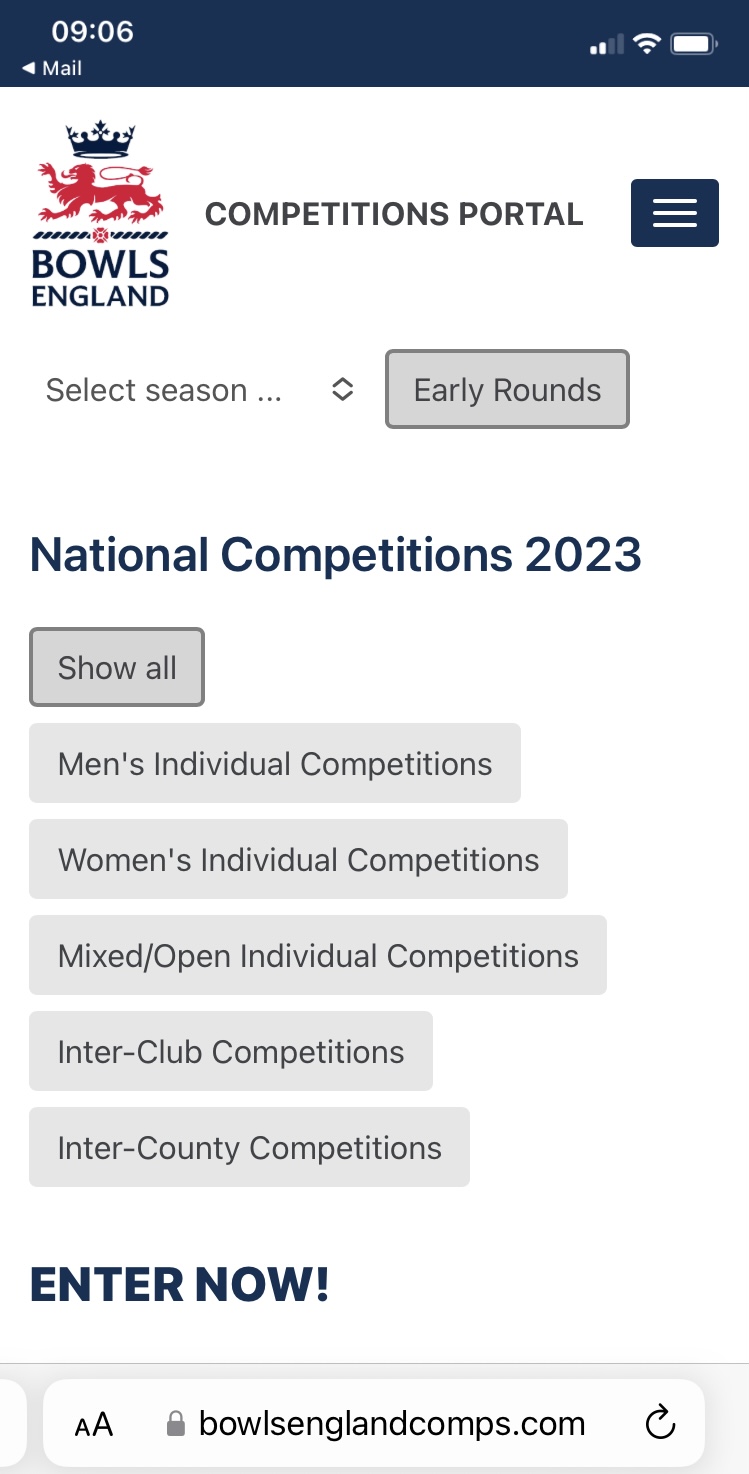Filter by Men's Individual Competitions
Screen dimensions: 749x1474
[x=275, y=763]
